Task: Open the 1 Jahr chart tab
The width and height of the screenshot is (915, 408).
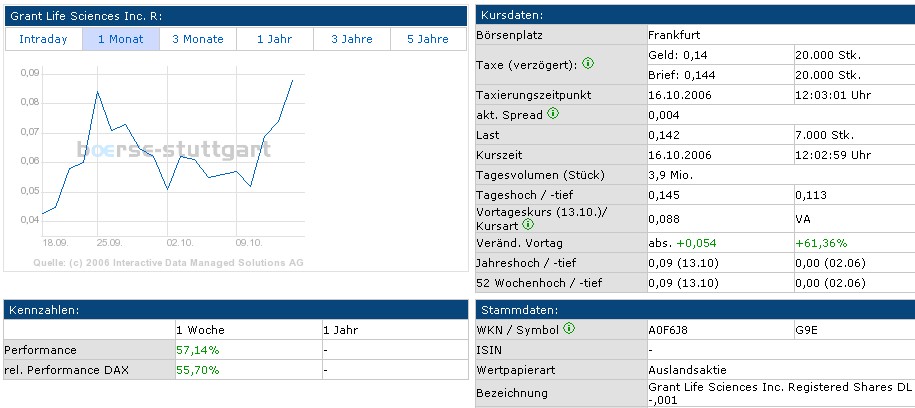Action: point(275,39)
